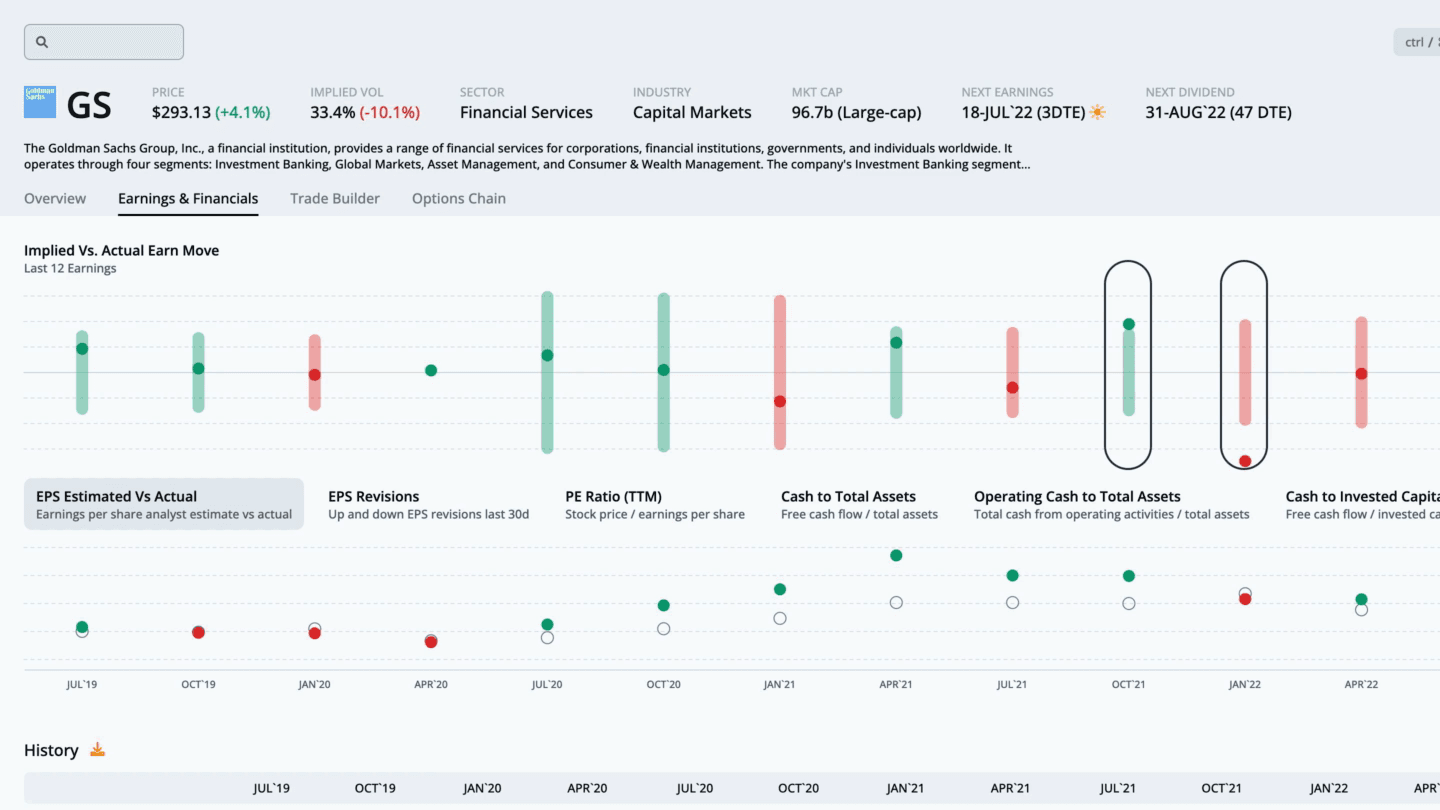Click JAN'21 hollow estimated EPS dot

point(780,618)
